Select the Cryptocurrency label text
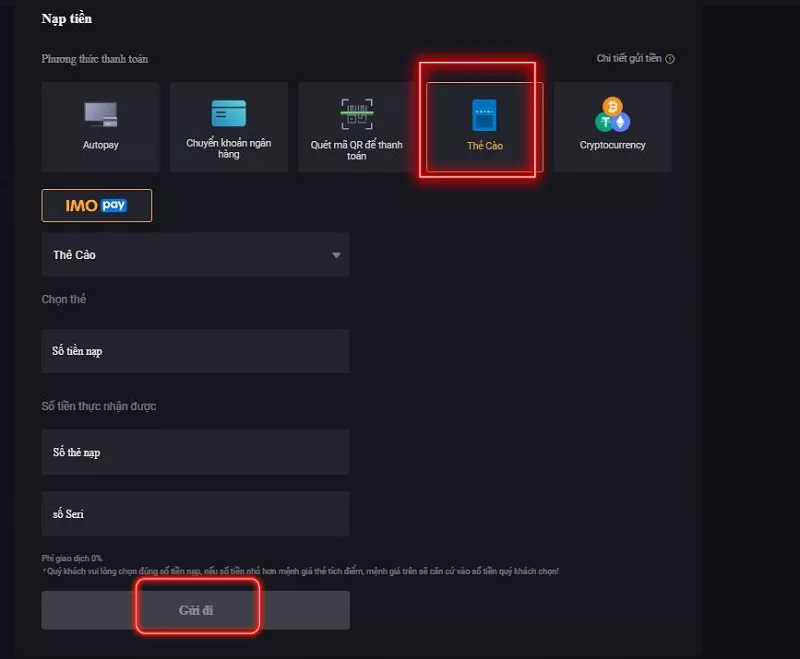This screenshot has height=659, width=800. 612,145
